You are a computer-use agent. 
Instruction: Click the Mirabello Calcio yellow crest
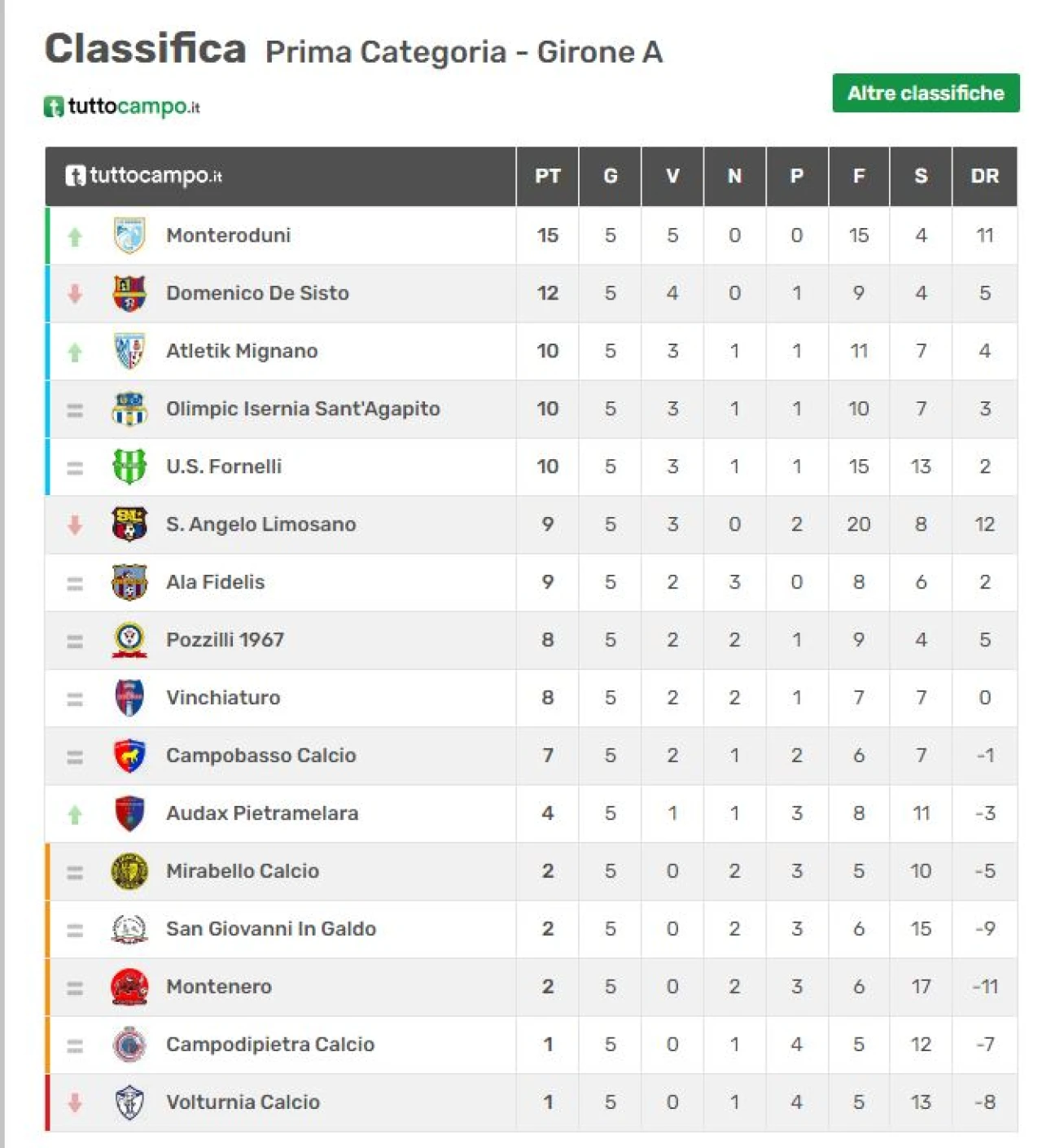[x=129, y=872]
